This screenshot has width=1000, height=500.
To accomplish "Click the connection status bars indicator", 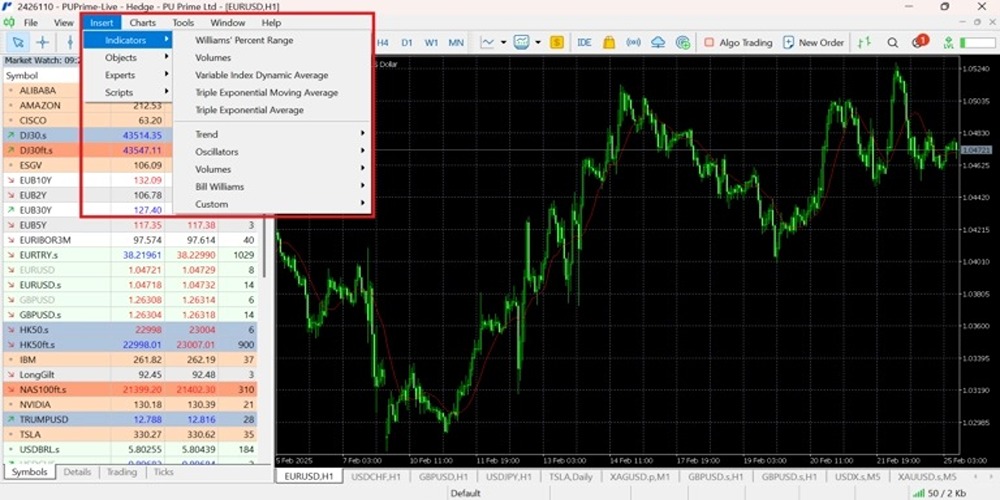I will [918, 493].
